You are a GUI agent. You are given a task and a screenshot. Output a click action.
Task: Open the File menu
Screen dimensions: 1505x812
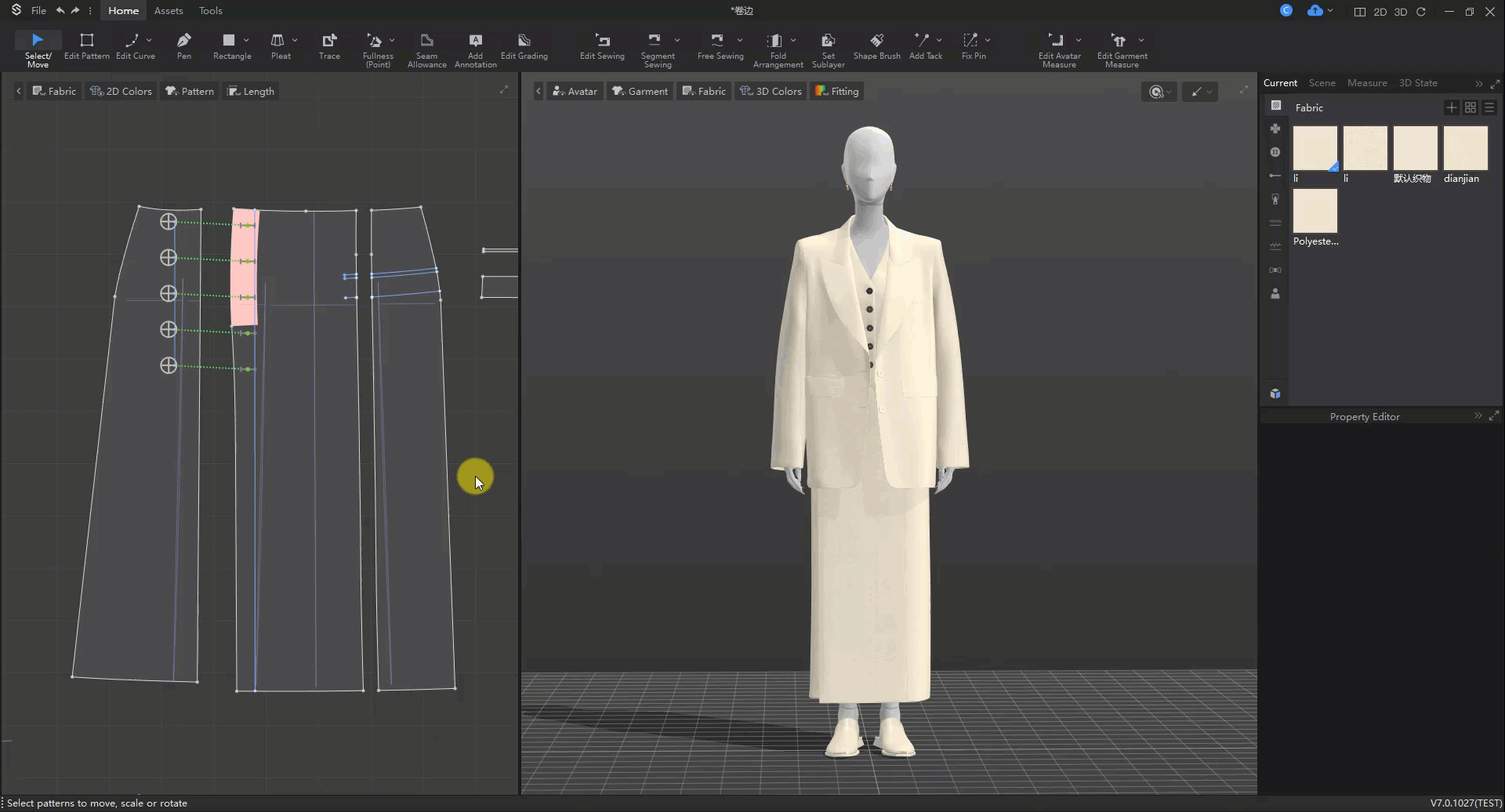38,11
